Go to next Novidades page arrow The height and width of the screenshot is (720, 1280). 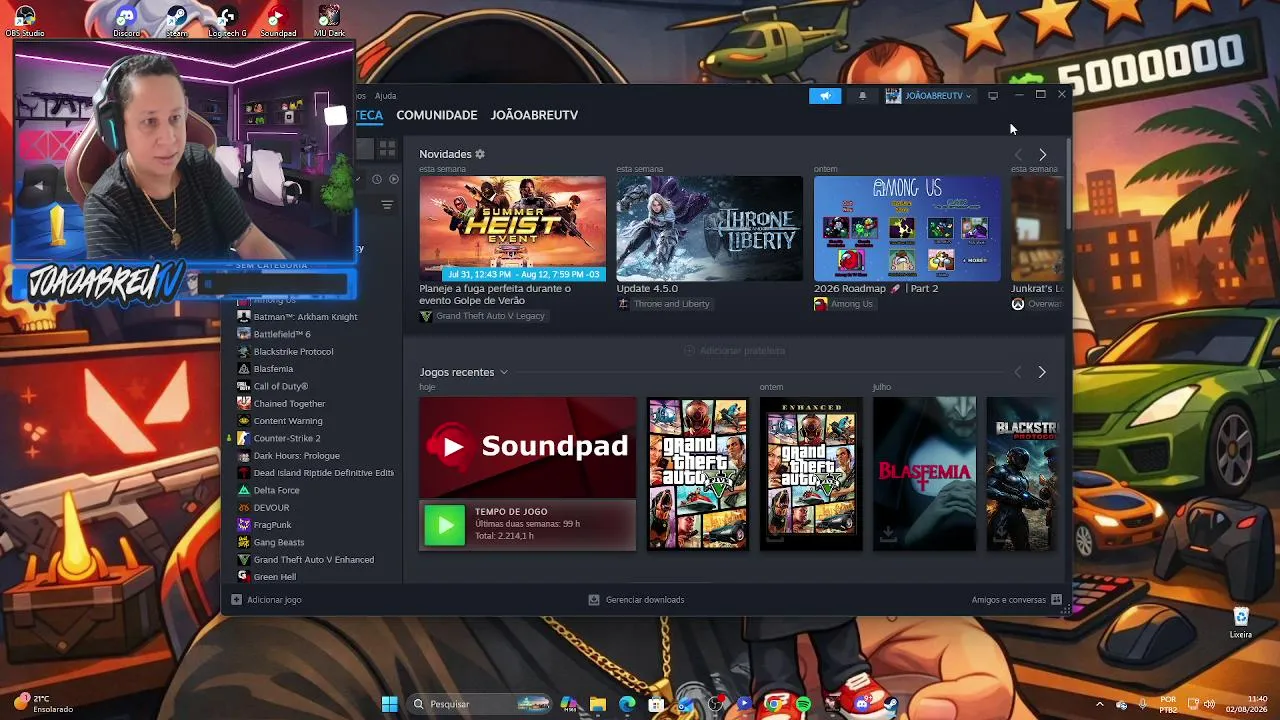coord(1042,155)
